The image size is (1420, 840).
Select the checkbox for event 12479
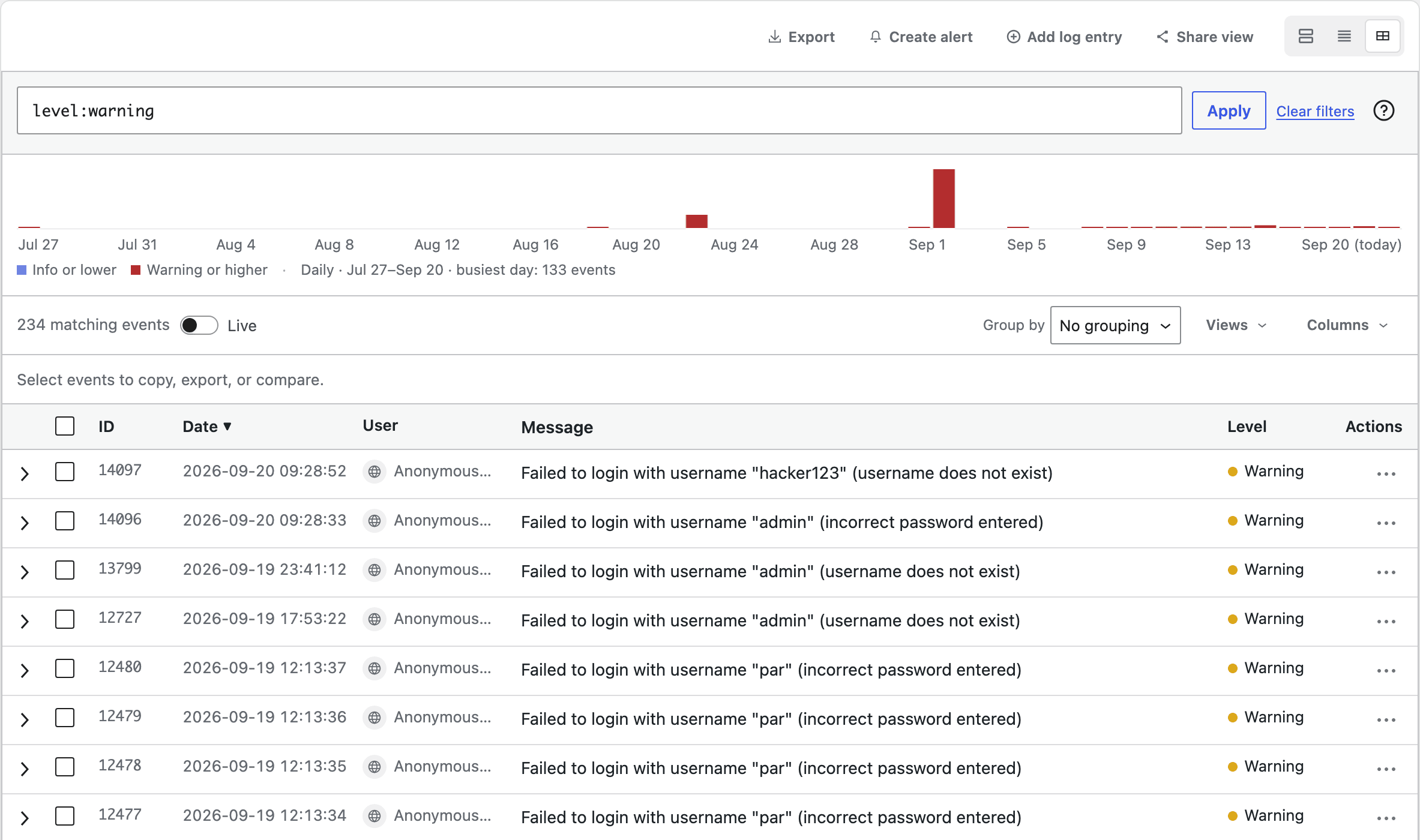(x=65, y=718)
